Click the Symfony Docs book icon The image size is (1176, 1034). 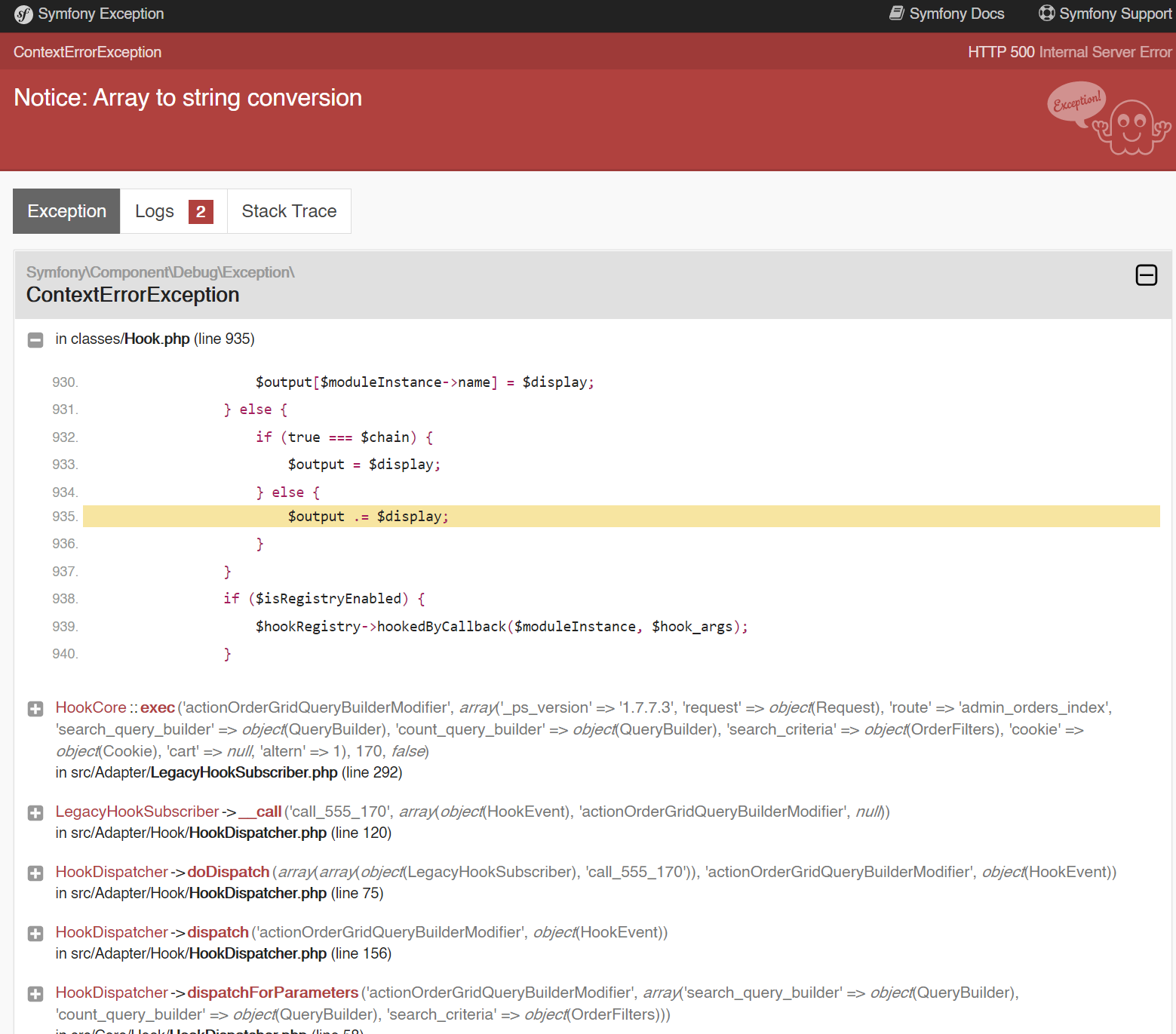pyautogui.click(x=897, y=13)
